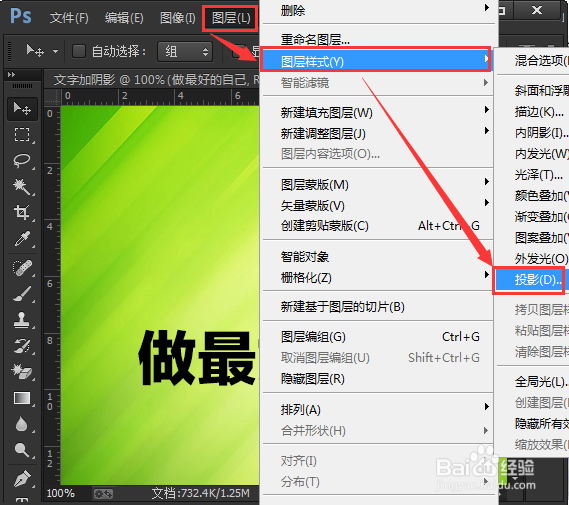
Task: Expand 栅格化(Z) submenu
Action: [x=377, y=278]
